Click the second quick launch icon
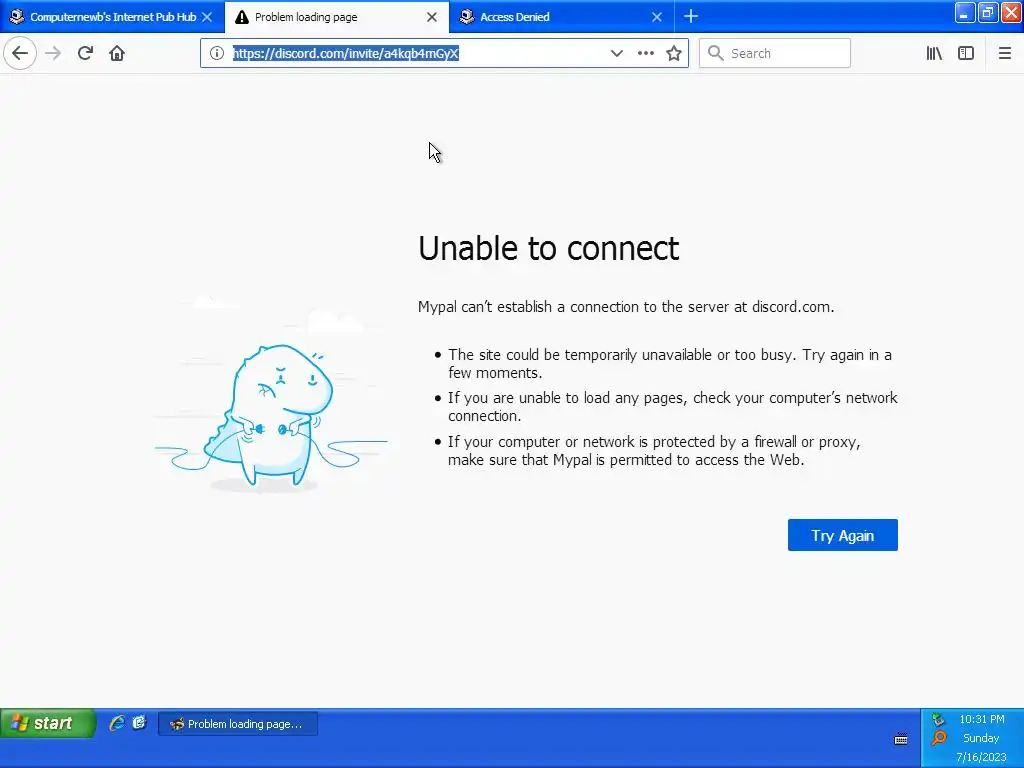 138,722
